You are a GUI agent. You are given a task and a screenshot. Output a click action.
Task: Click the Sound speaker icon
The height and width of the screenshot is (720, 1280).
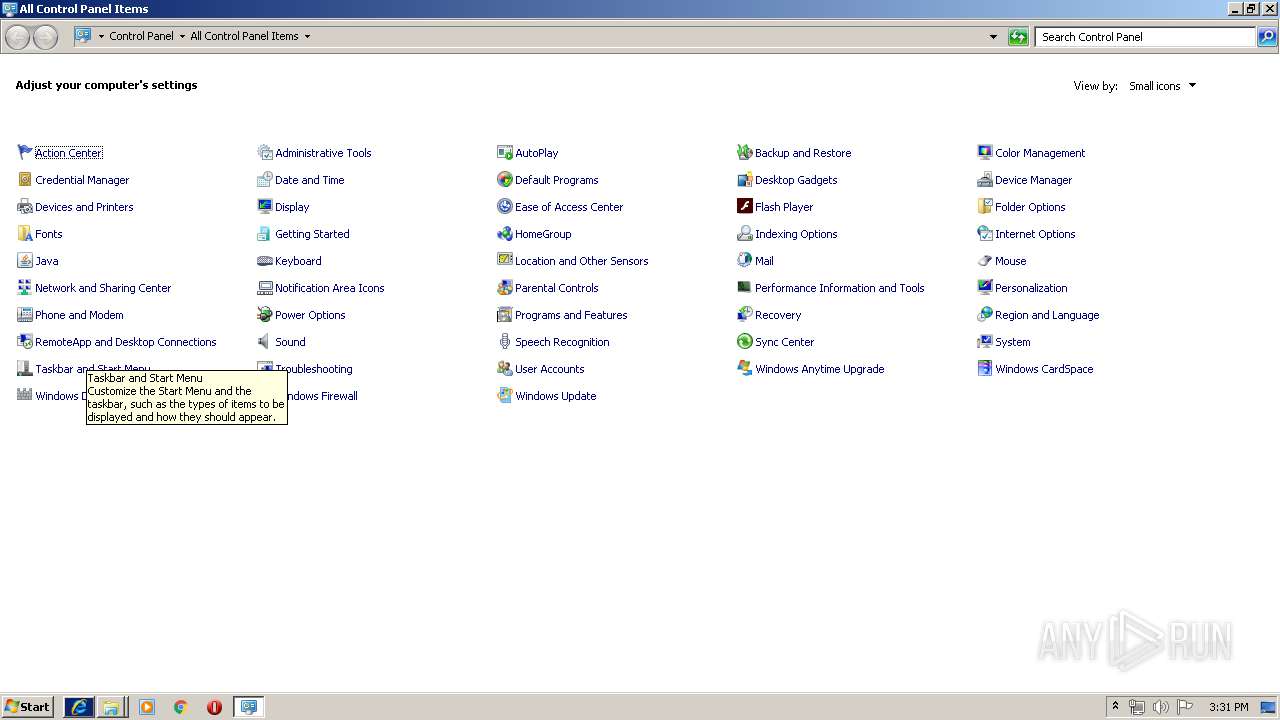[x=265, y=342]
